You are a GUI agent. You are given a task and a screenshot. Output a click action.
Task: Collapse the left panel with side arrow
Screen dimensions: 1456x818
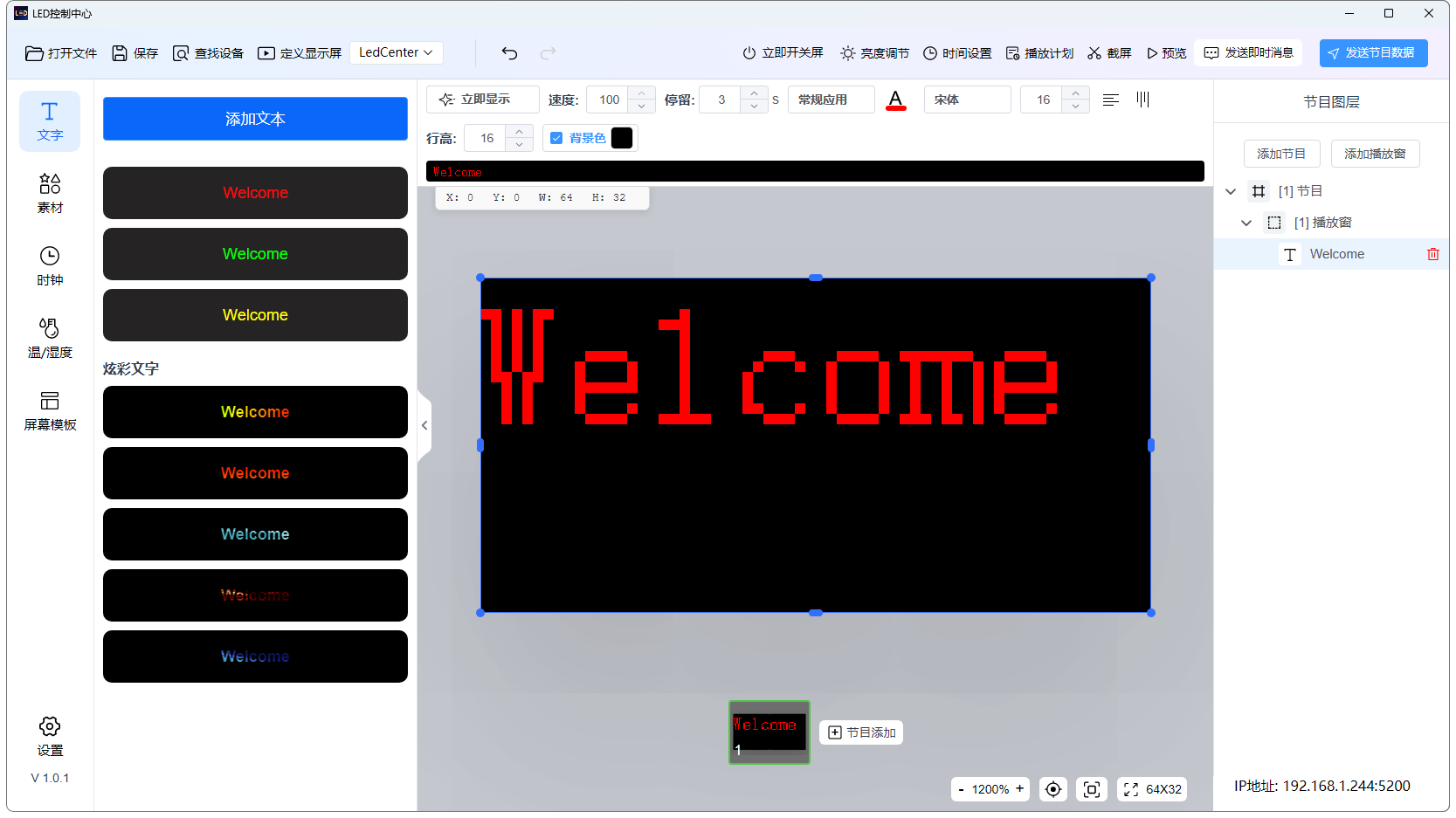pyautogui.click(x=424, y=426)
